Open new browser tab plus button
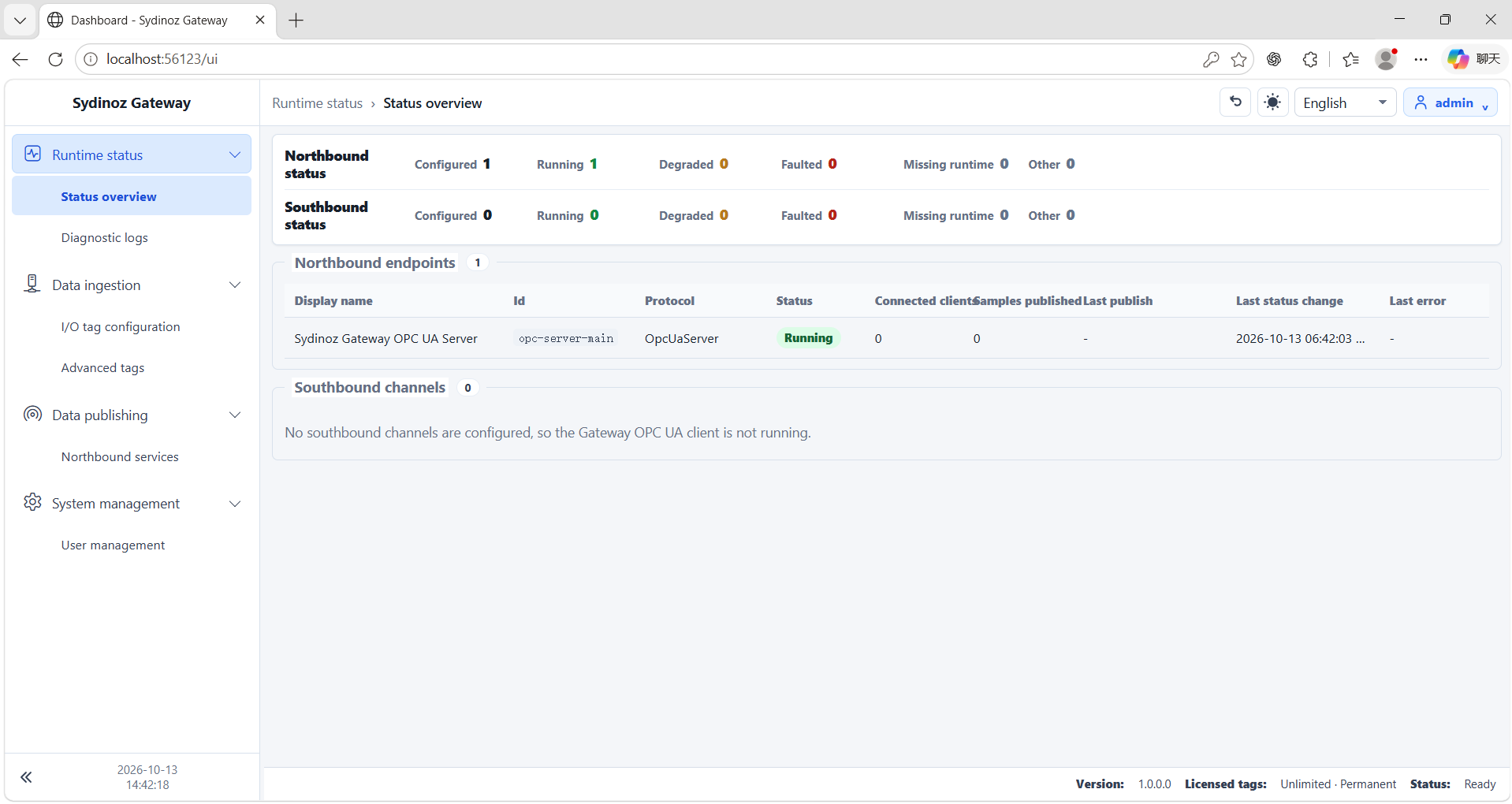The height and width of the screenshot is (804, 1512). click(x=296, y=20)
